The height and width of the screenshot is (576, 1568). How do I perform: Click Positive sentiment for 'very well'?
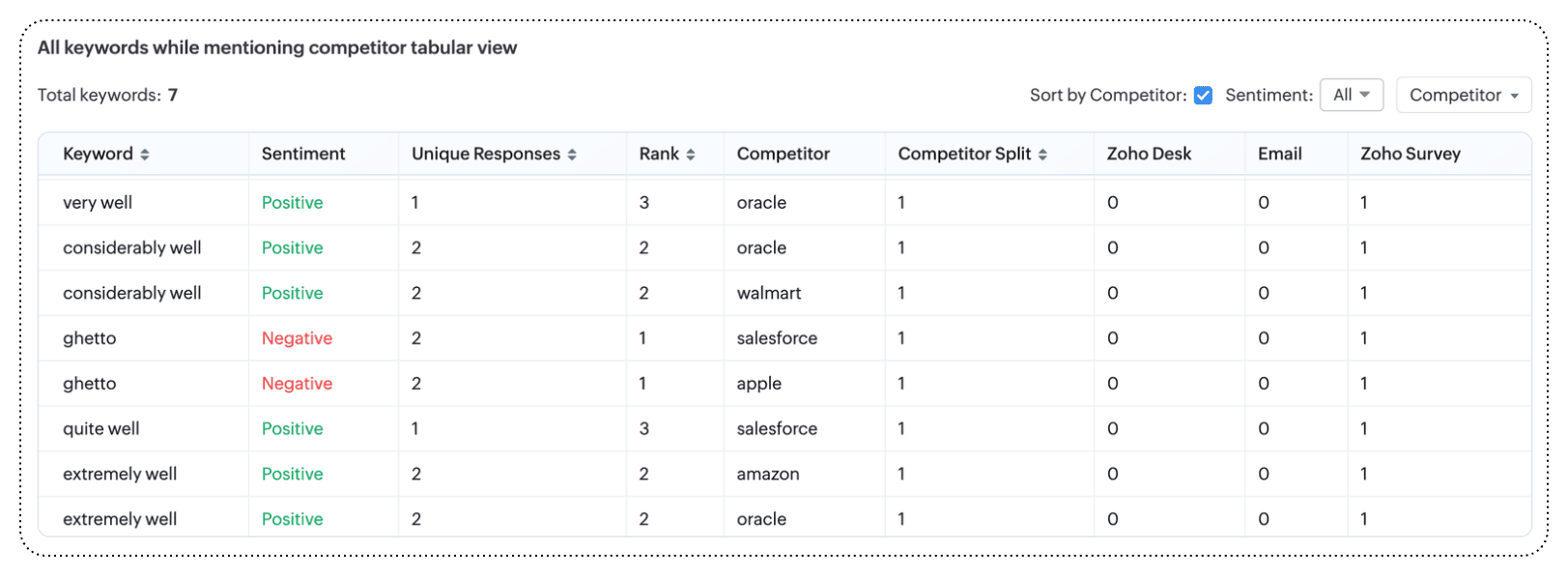point(292,203)
